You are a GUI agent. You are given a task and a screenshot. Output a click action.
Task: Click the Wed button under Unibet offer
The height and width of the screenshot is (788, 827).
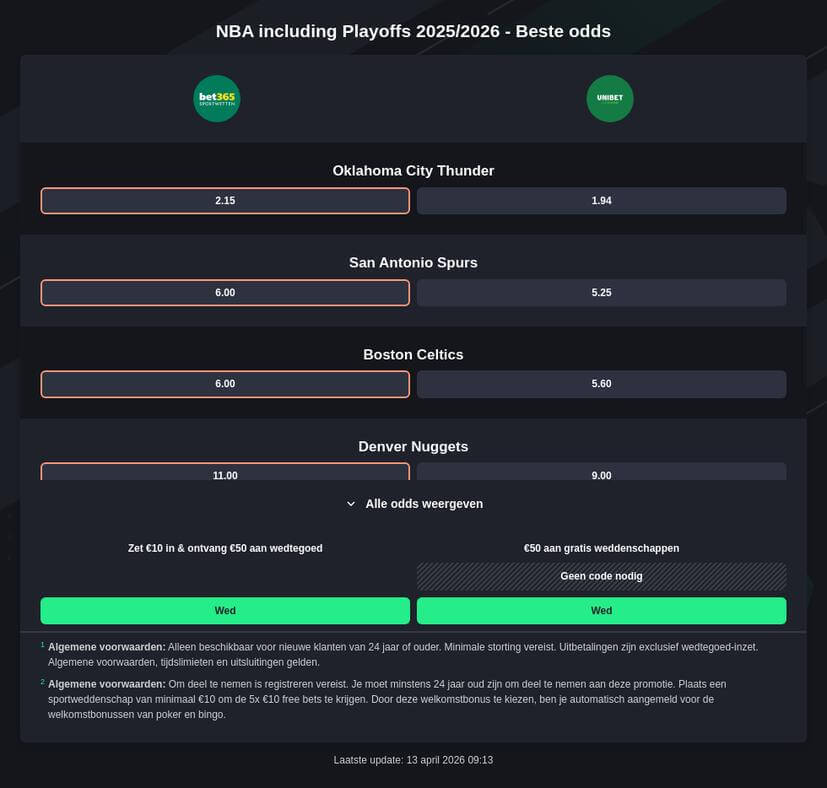(x=601, y=610)
